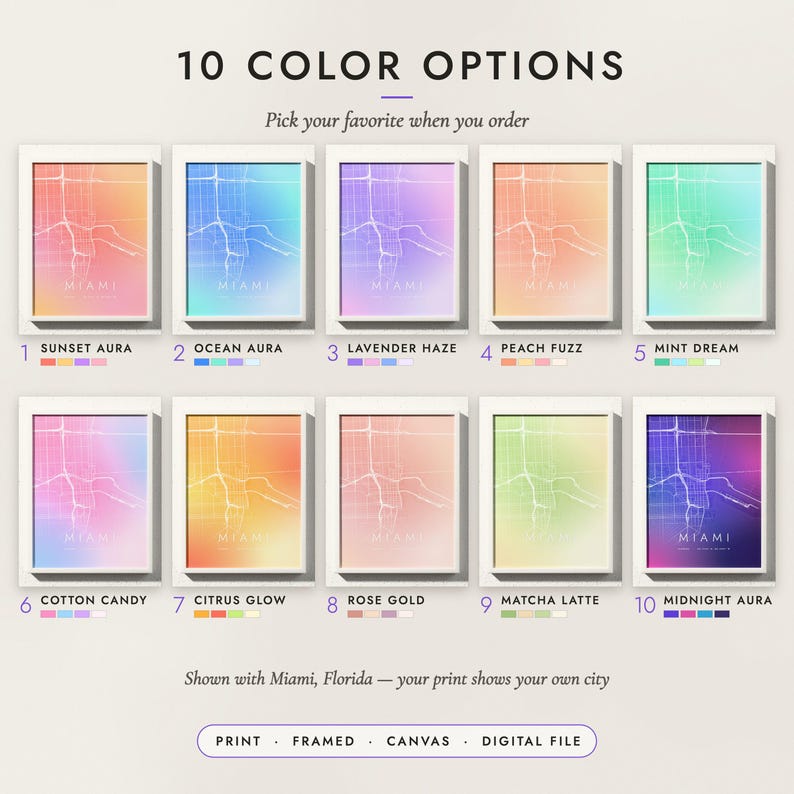
Task: Select the Matcha Latte framed print
Action: pyautogui.click(x=550, y=491)
